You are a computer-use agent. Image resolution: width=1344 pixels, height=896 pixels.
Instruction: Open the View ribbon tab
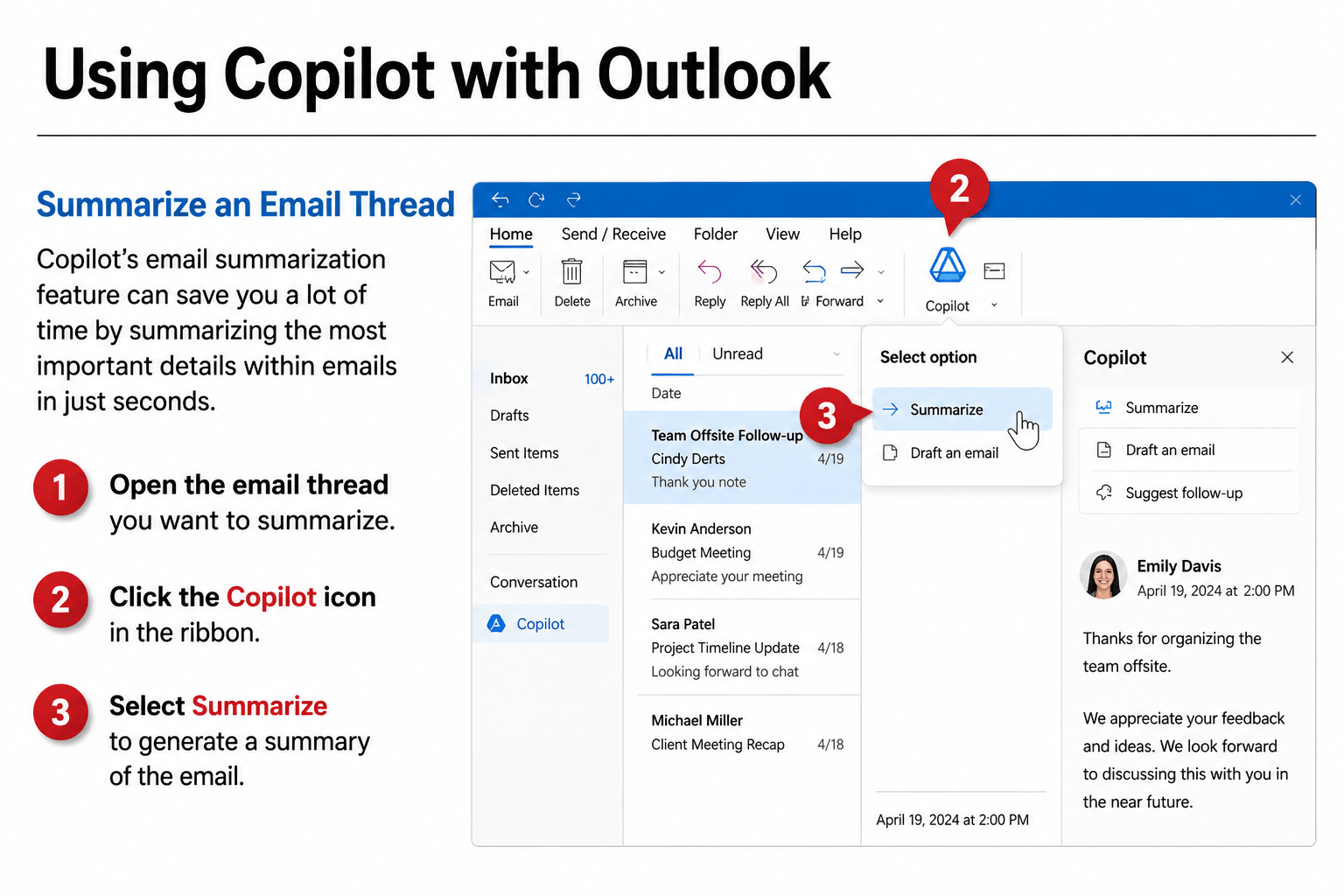pos(782,234)
